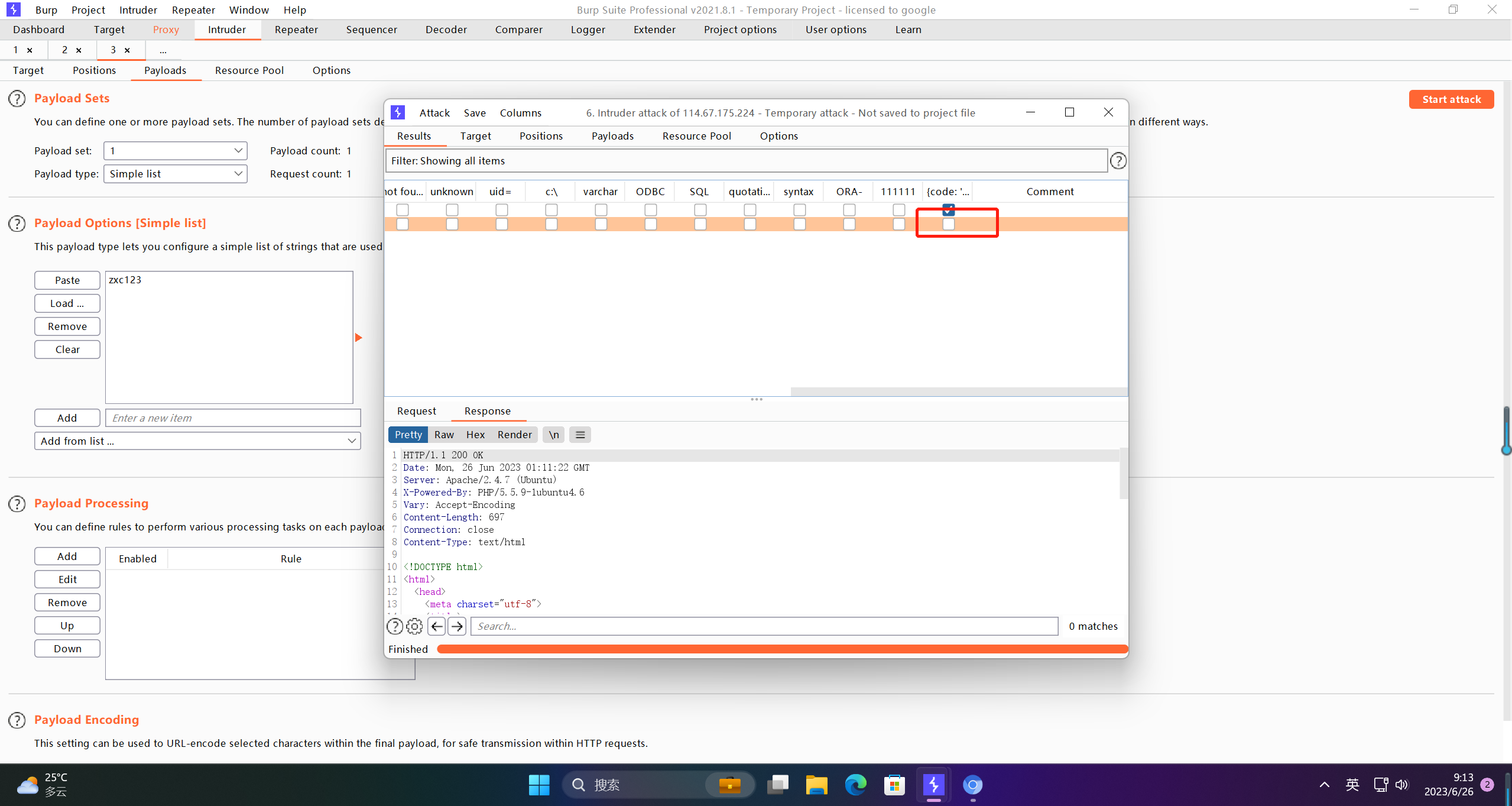Open Save menu in attack window
This screenshot has height=806, width=1512.
475,113
